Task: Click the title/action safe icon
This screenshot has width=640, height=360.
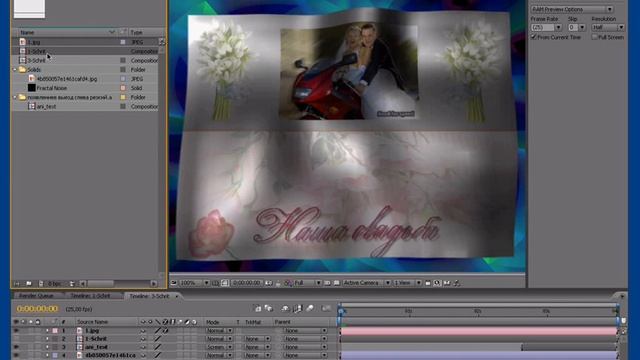Action: coord(216,283)
